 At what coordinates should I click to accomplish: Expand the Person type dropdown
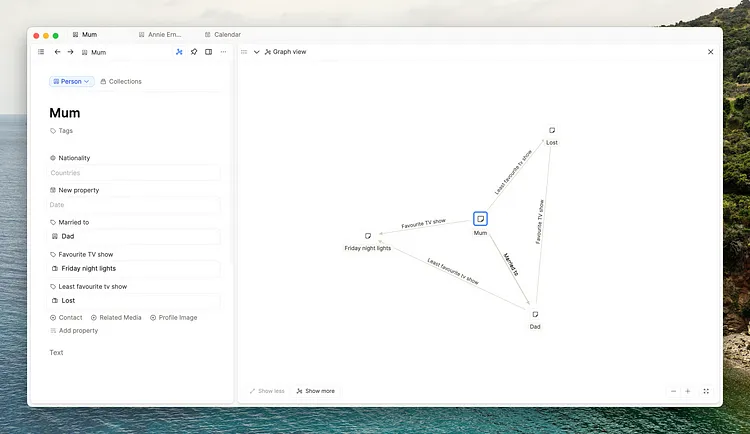click(x=71, y=81)
